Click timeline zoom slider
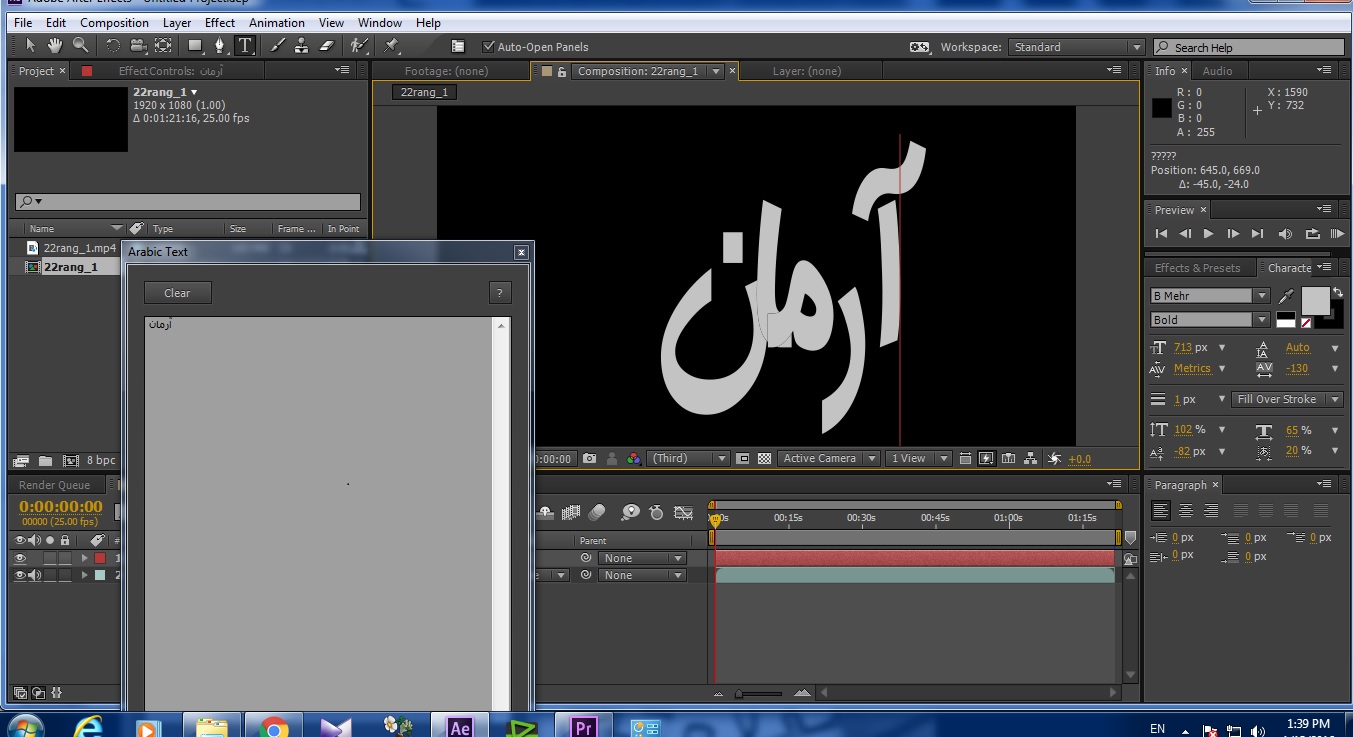 760,694
